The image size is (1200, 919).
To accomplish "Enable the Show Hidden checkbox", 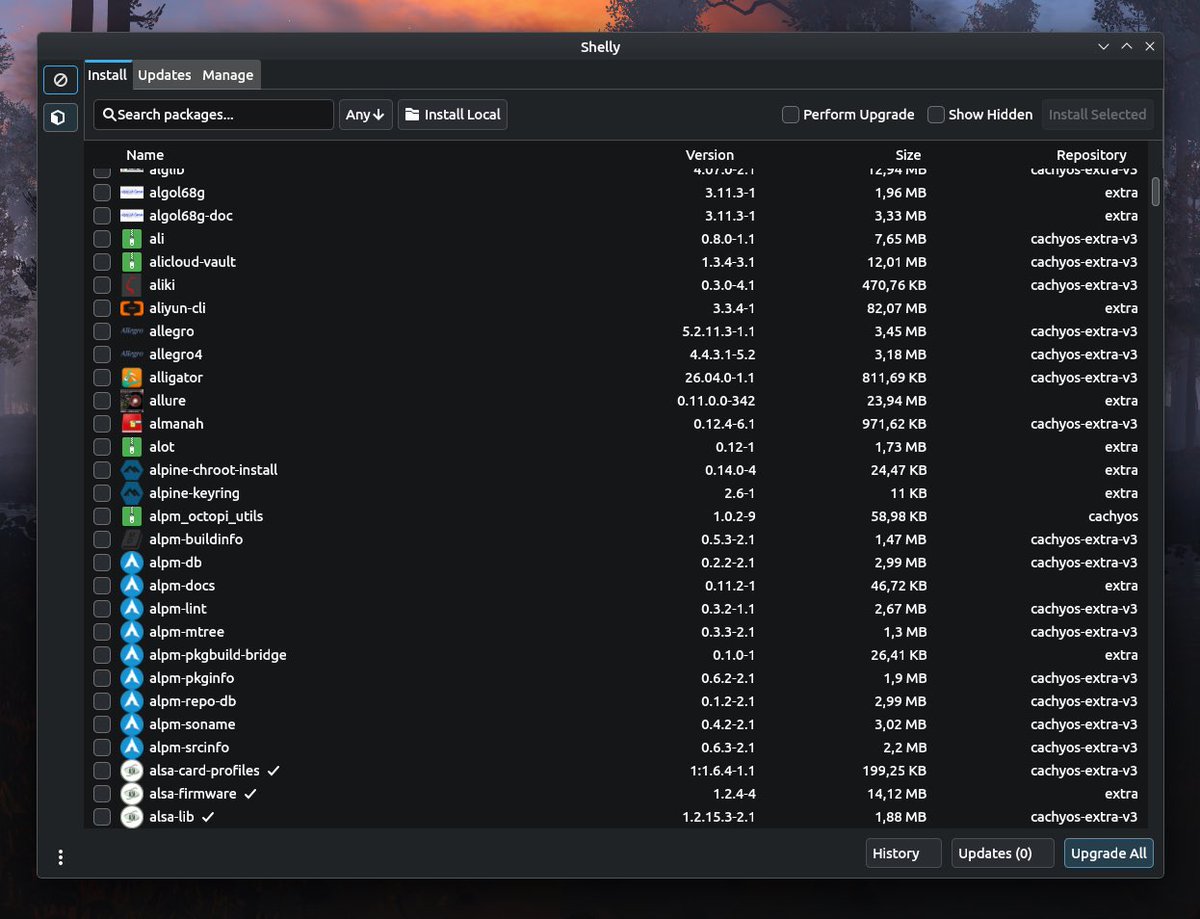I will click(936, 115).
